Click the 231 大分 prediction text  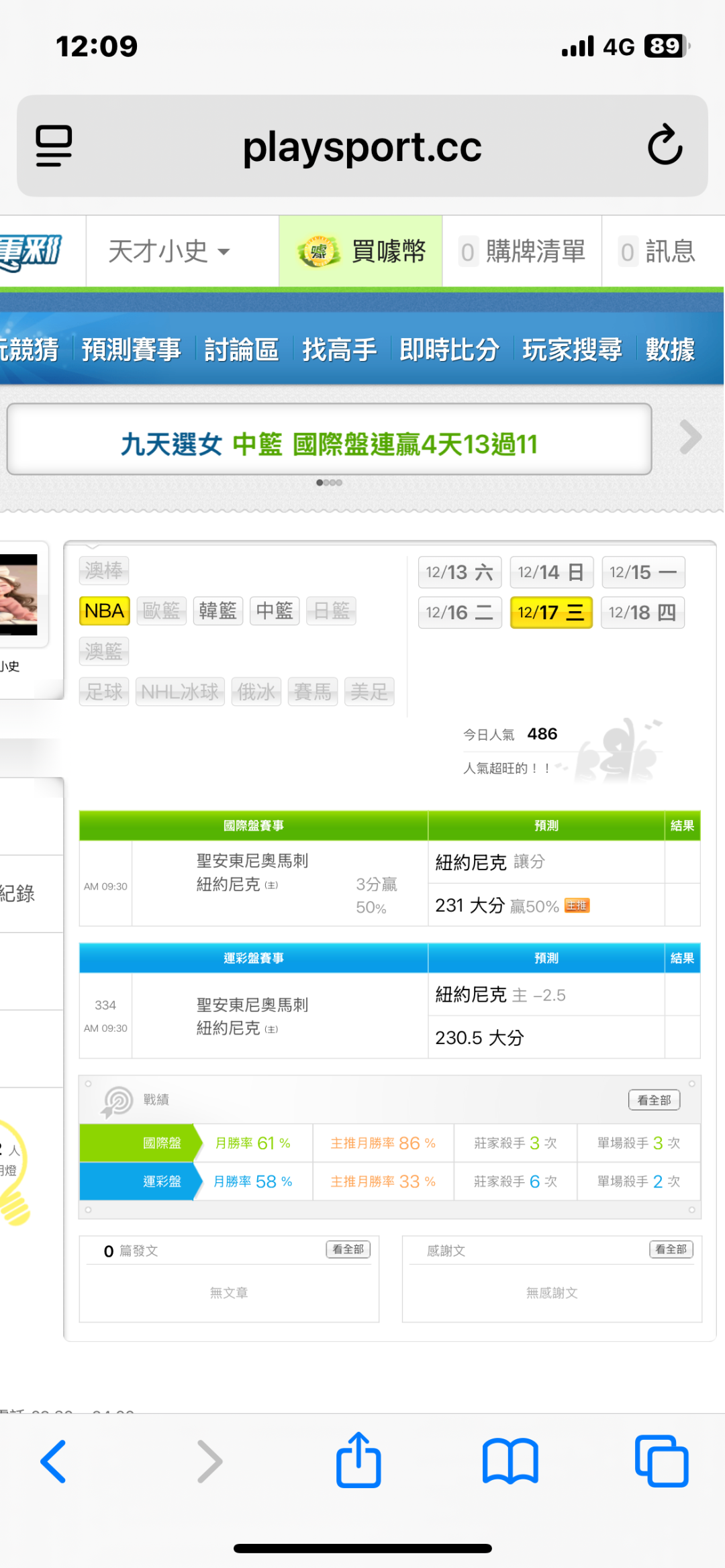[470, 906]
